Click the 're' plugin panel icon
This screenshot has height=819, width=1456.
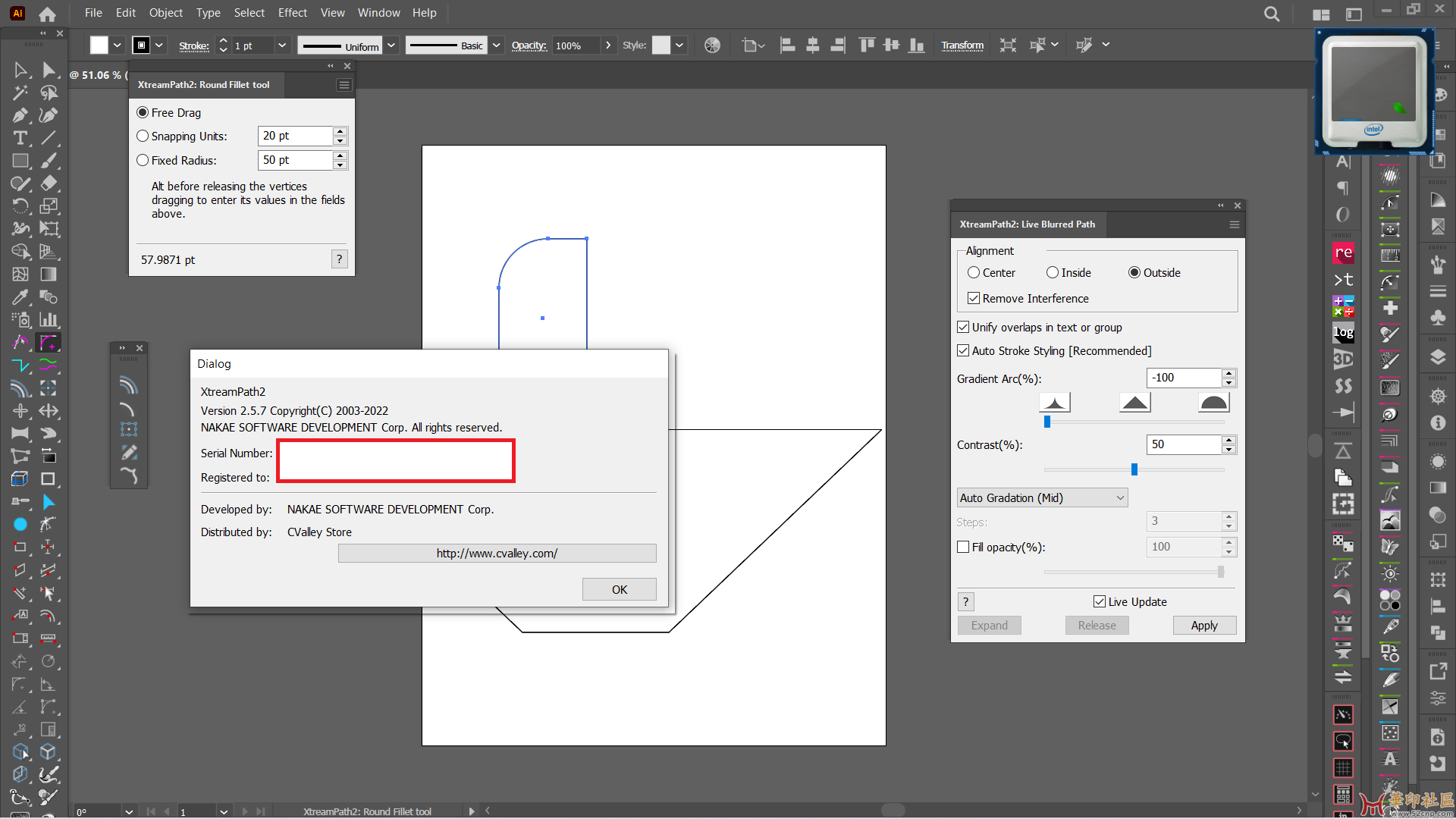(1343, 253)
